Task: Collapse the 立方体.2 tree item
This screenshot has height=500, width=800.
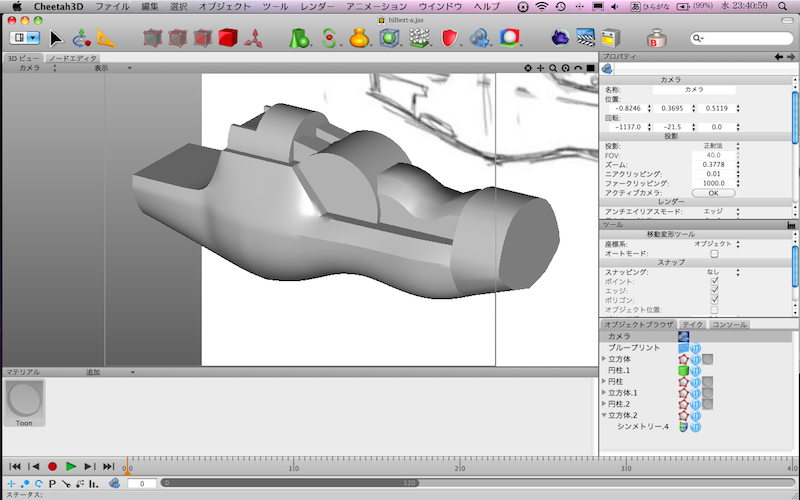Action: pyautogui.click(x=604, y=414)
